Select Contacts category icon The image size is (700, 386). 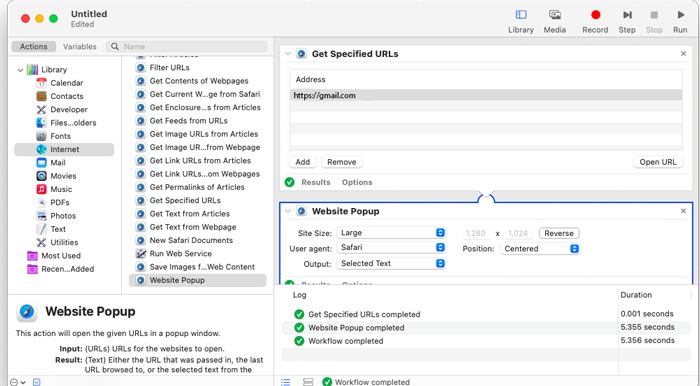click(42, 96)
